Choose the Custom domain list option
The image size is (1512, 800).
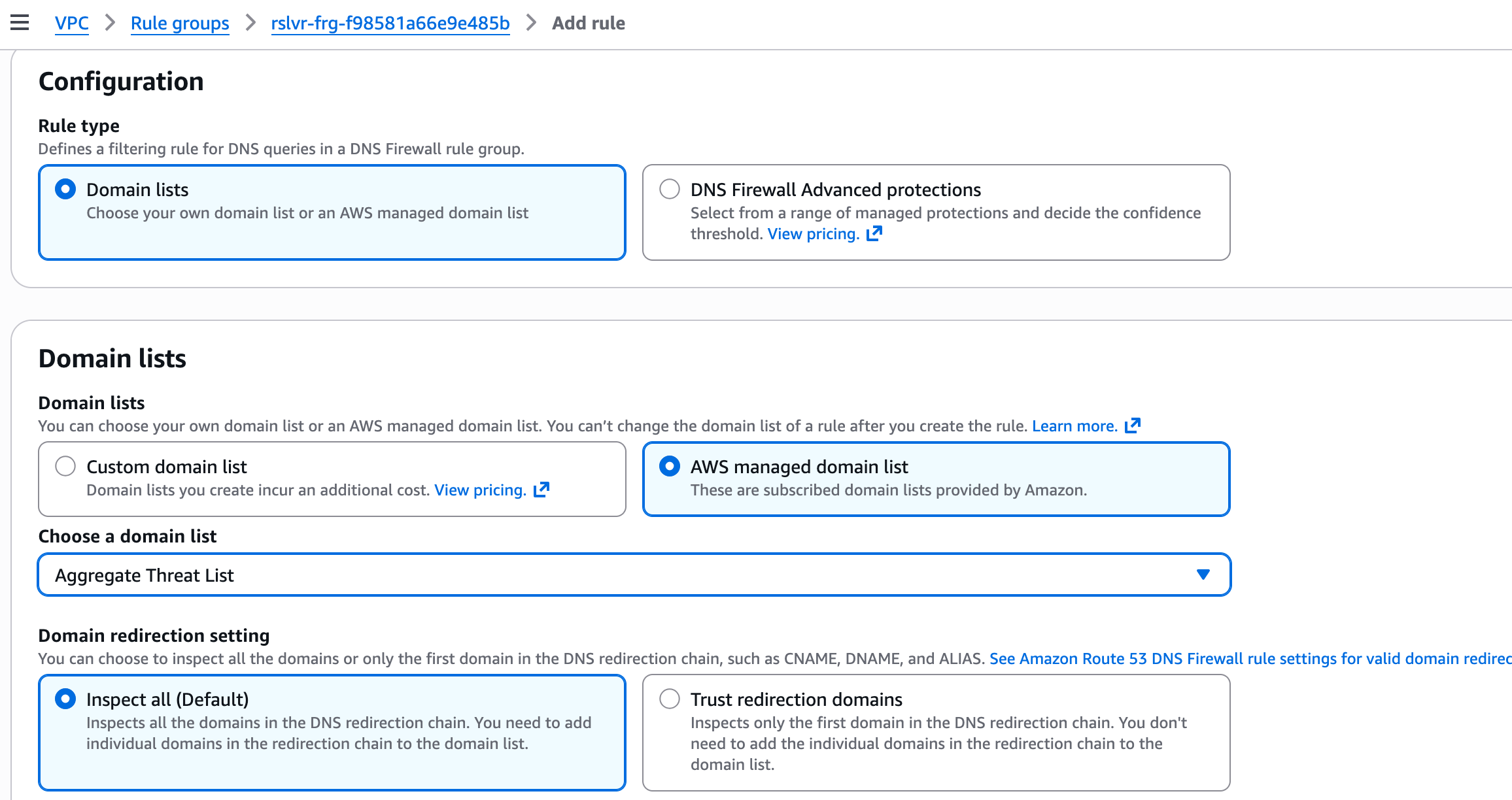point(65,467)
